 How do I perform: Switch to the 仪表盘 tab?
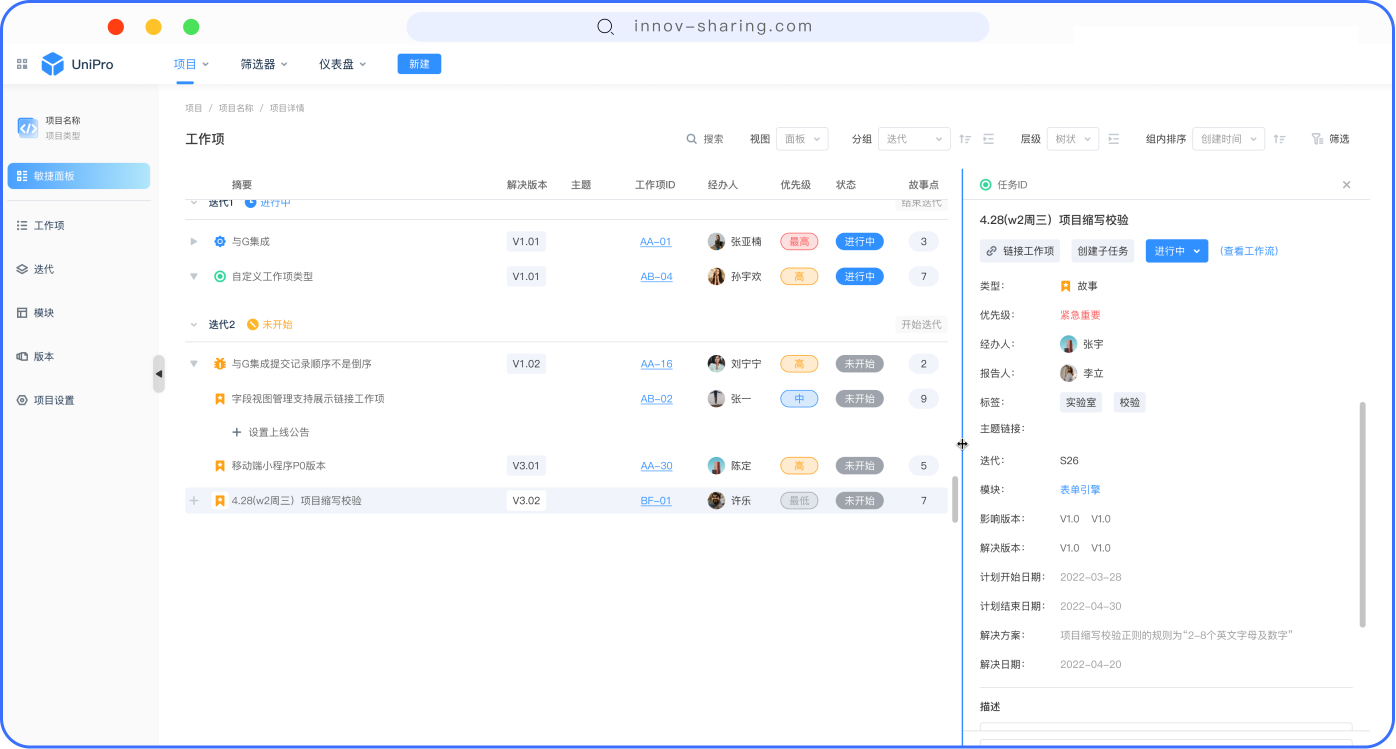tap(336, 63)
